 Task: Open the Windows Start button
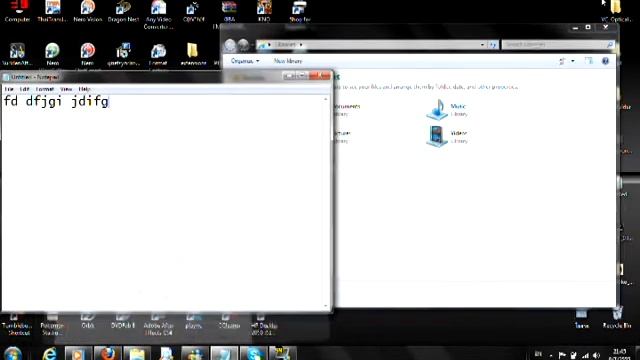pos(13,353)
